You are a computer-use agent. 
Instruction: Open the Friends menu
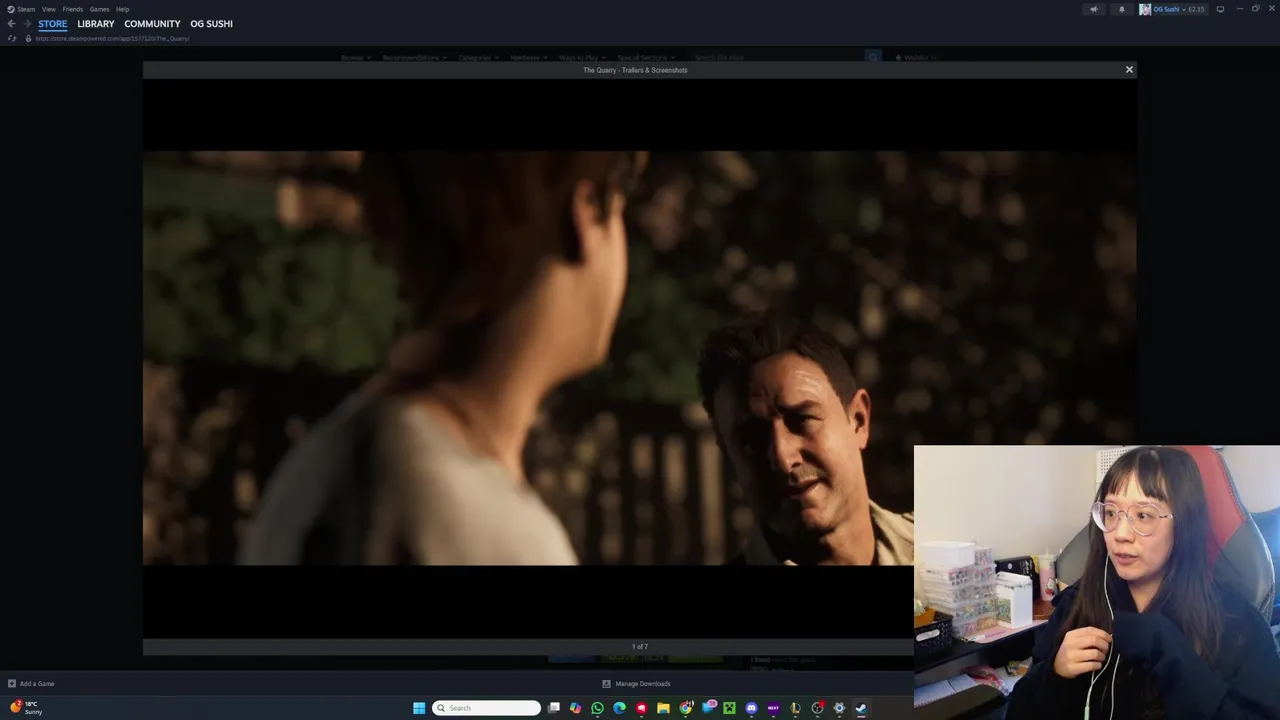(73, 9)
